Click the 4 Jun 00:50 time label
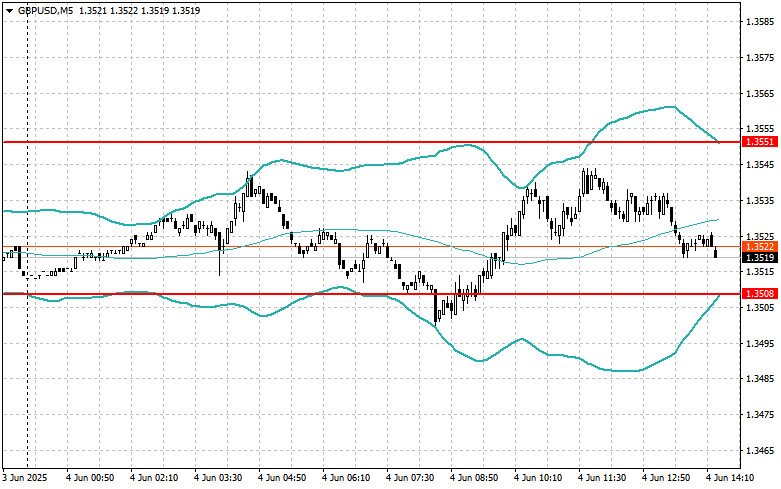781x489 pixels. pyautogui.click(x=90, y=478)
